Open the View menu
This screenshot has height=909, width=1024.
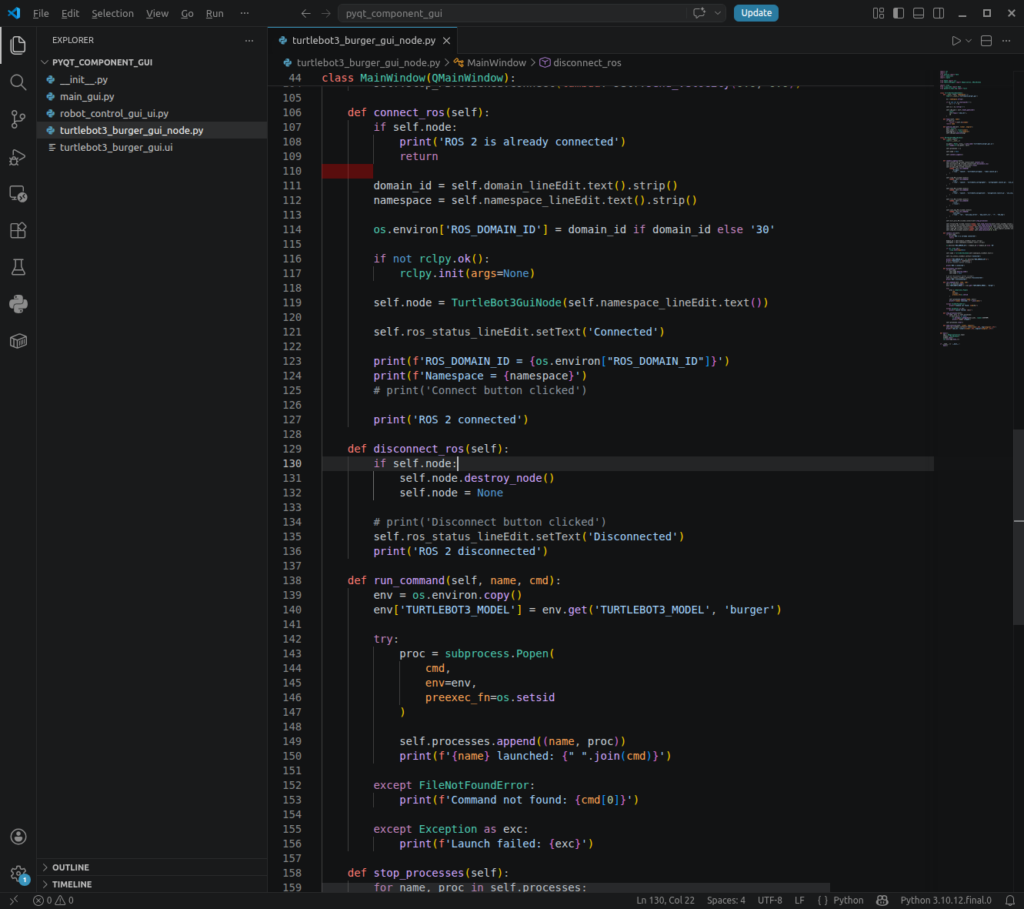157,13
